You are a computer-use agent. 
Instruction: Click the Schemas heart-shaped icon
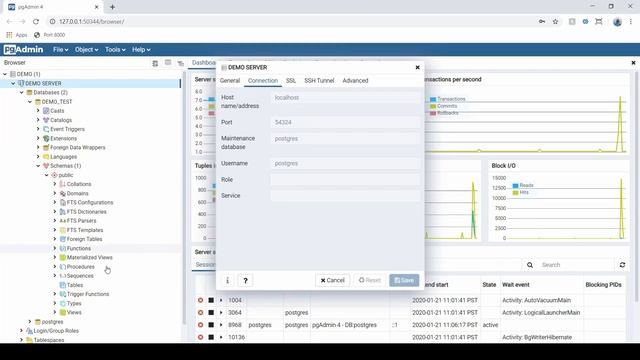[46, 166]
